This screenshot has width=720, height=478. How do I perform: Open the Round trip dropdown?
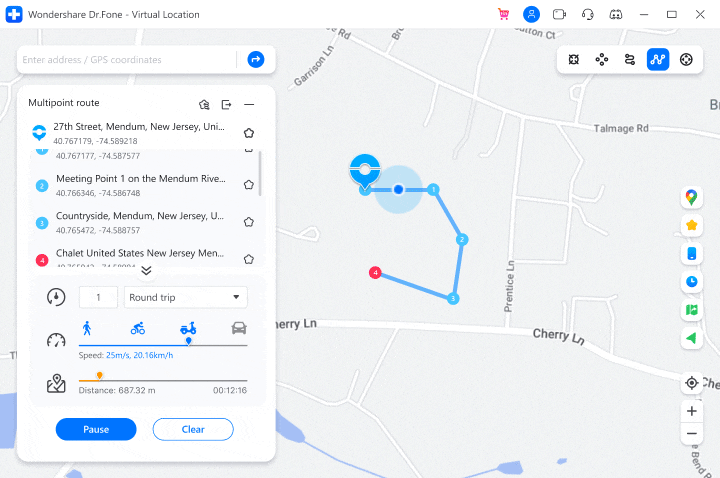[186, 297]
